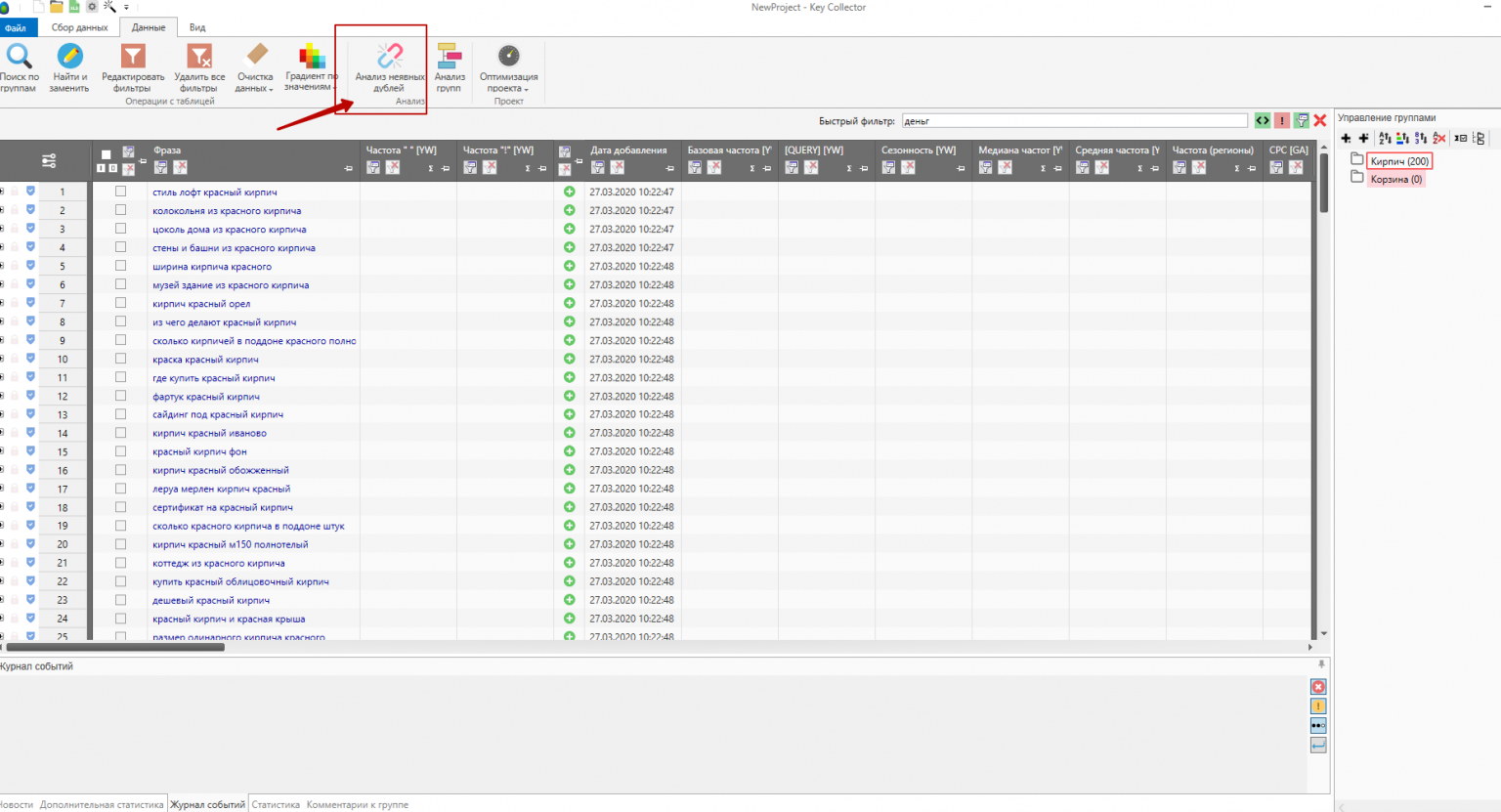
Task: Click Фраза column filter icon
Action: coord(161,167)
